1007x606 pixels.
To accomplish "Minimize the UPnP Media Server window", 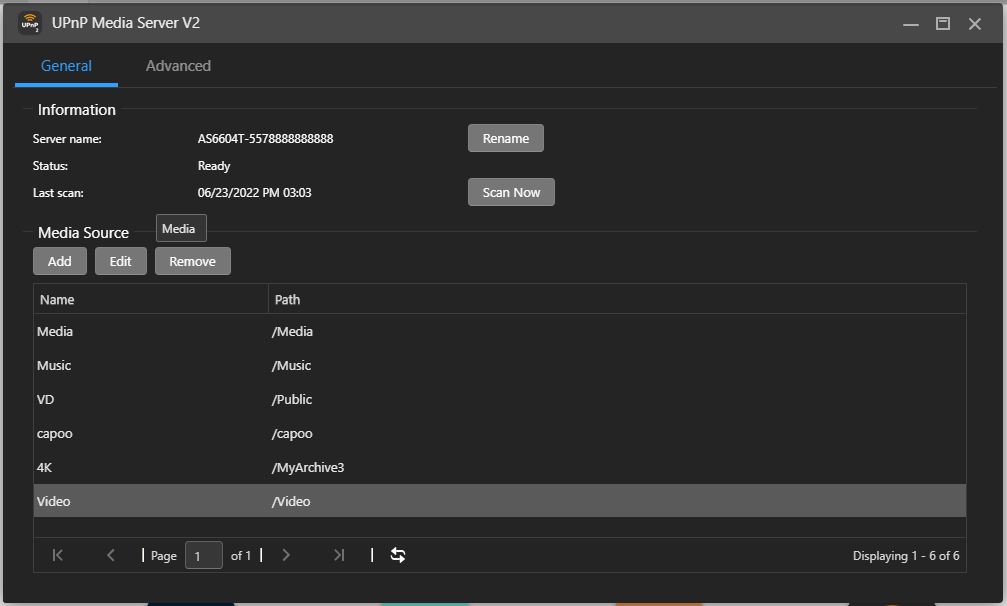I will (x=910, y=23).
